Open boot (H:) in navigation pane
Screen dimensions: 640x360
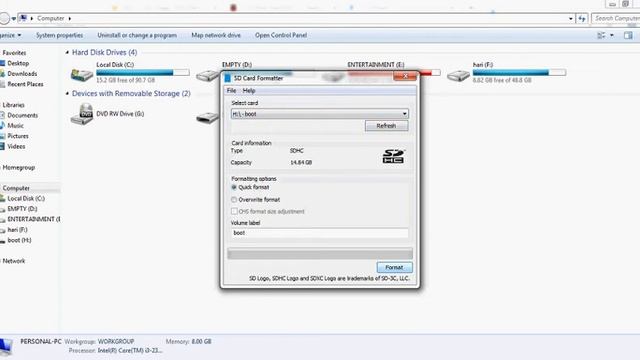pyautogui.click(x=19, y=240)
